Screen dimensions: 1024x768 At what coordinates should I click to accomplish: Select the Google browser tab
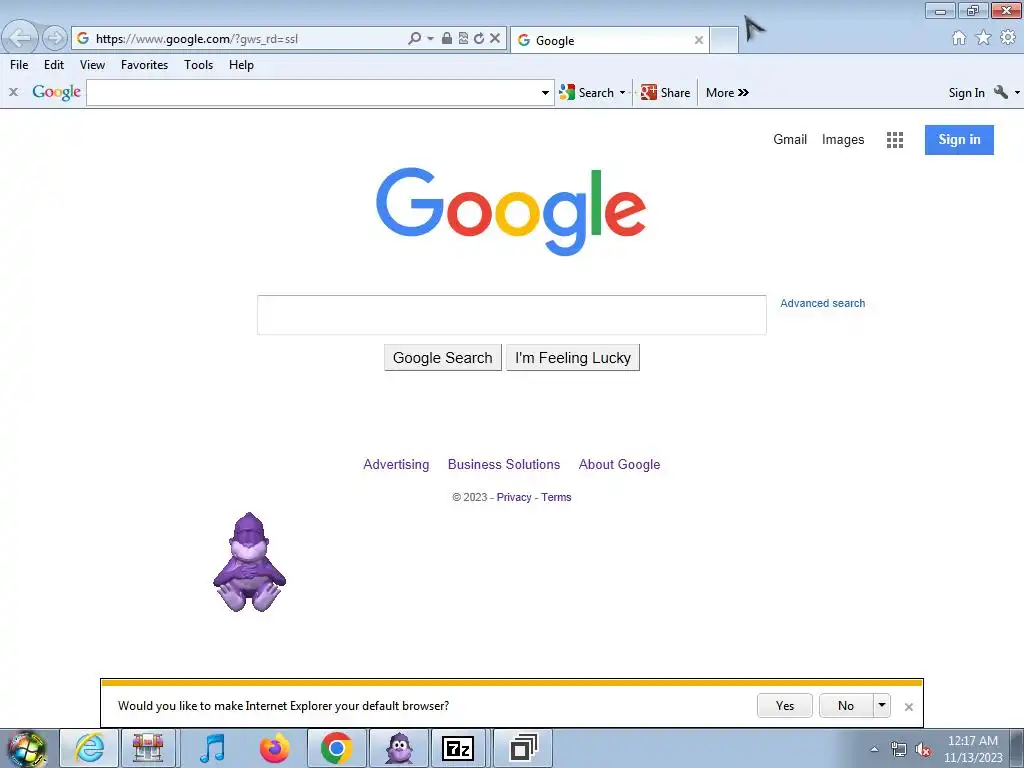click(x=609, y=40)
